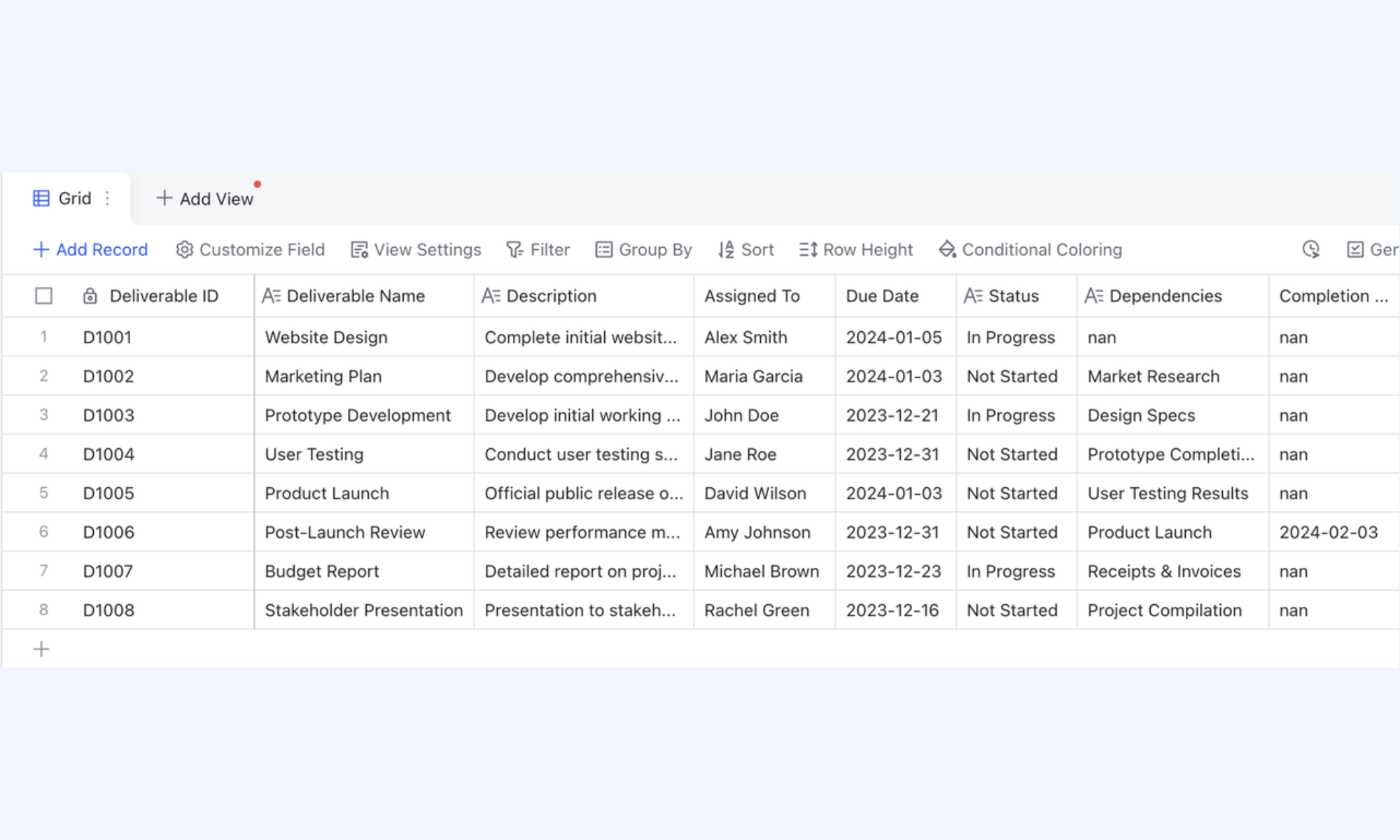Select due date 2023-12-21
This screenshot has height=840, width=1400.
tap(895, 415)
